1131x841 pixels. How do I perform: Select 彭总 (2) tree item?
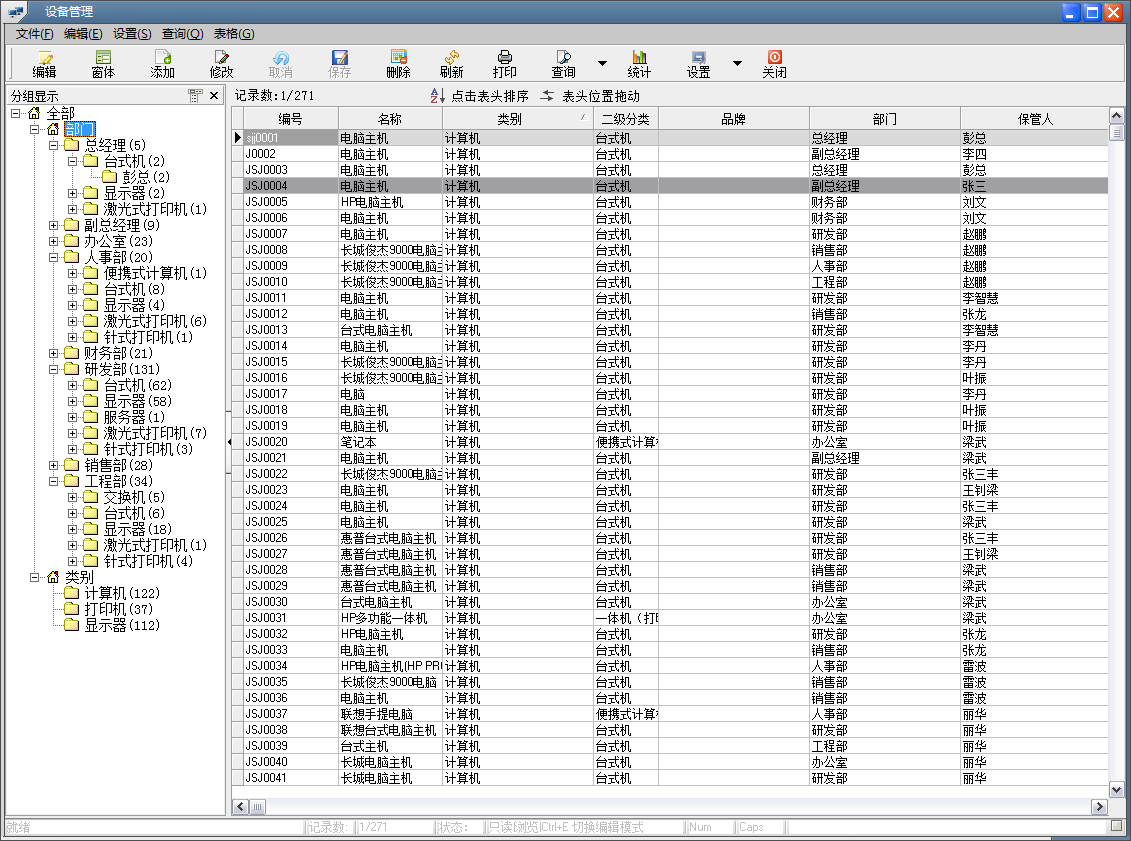146,177
